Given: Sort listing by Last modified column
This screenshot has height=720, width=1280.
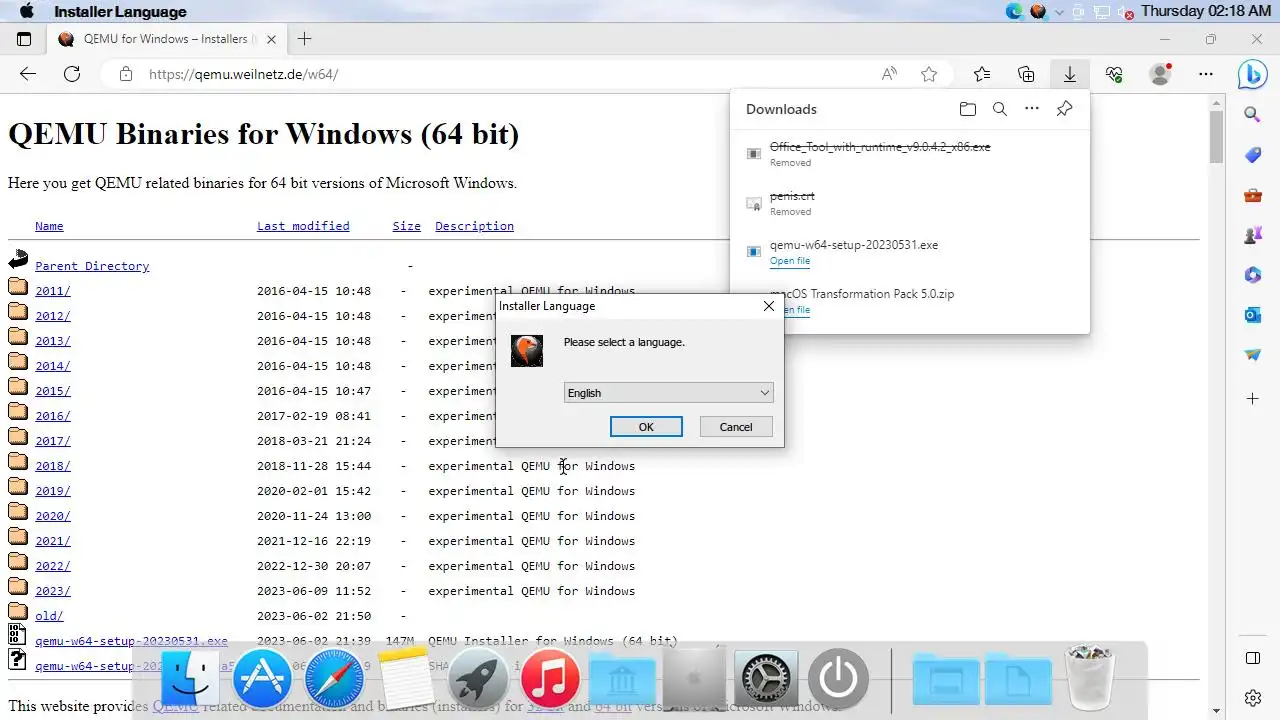Looking at the screenshot, I should click(x=303, y=226).
